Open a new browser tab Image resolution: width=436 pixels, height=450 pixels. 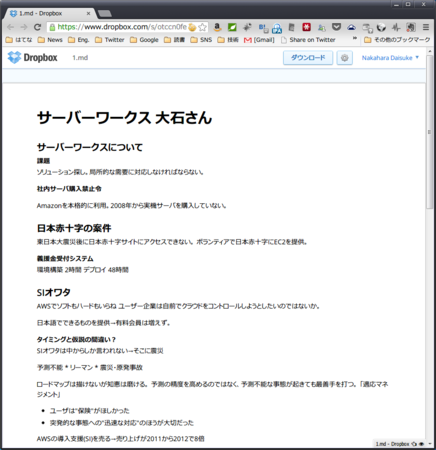(105, 13)
